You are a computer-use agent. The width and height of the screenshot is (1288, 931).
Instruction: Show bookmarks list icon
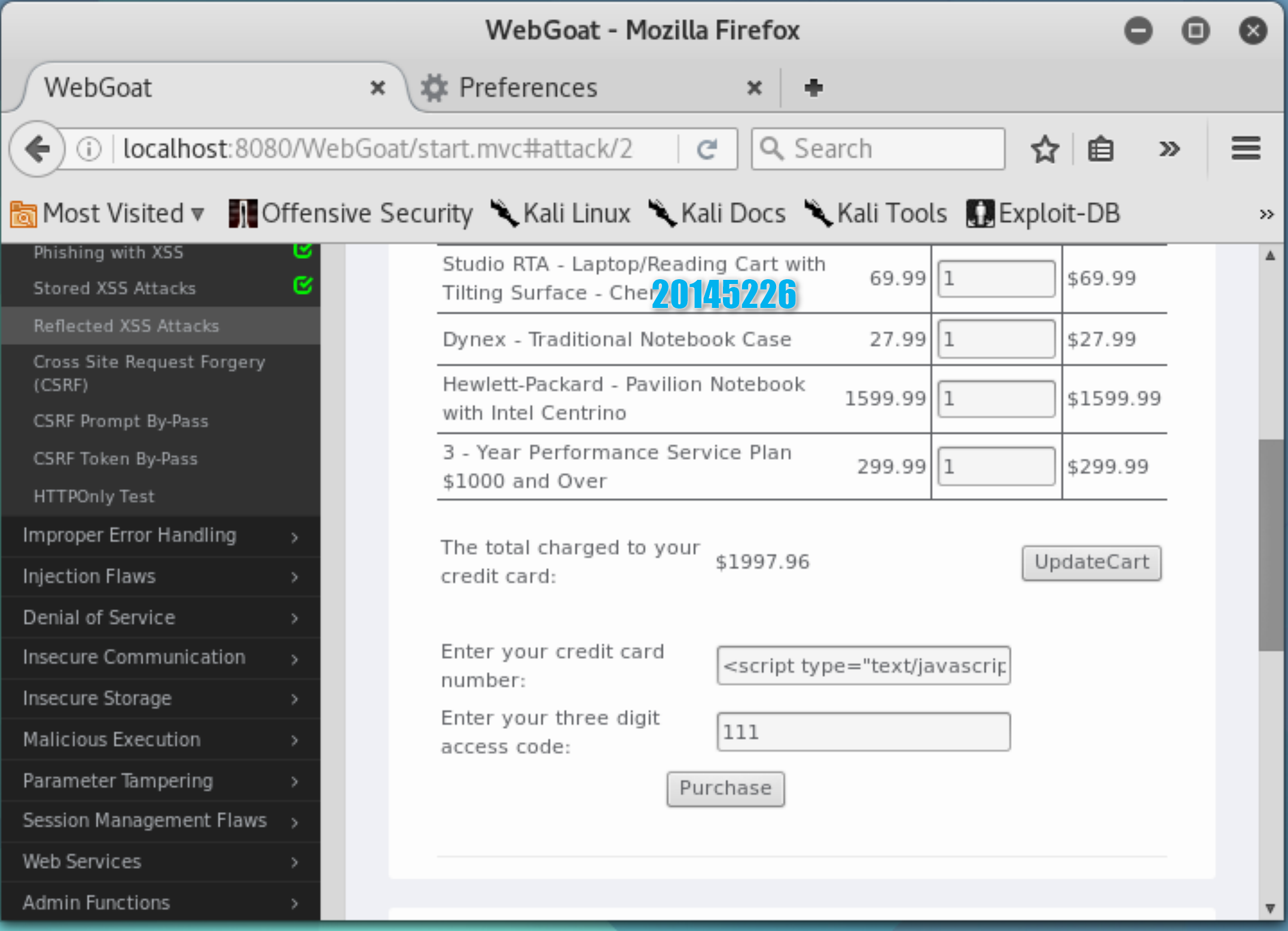1100,149
